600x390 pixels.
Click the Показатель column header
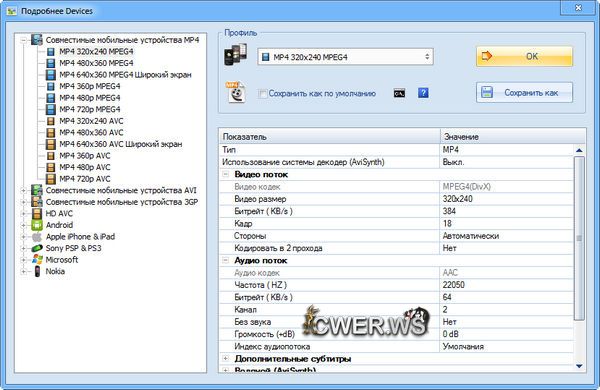(330, 137)
